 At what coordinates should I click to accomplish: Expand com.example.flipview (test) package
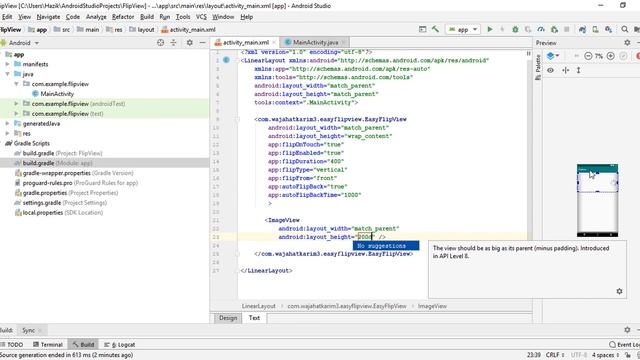(16, 113)
